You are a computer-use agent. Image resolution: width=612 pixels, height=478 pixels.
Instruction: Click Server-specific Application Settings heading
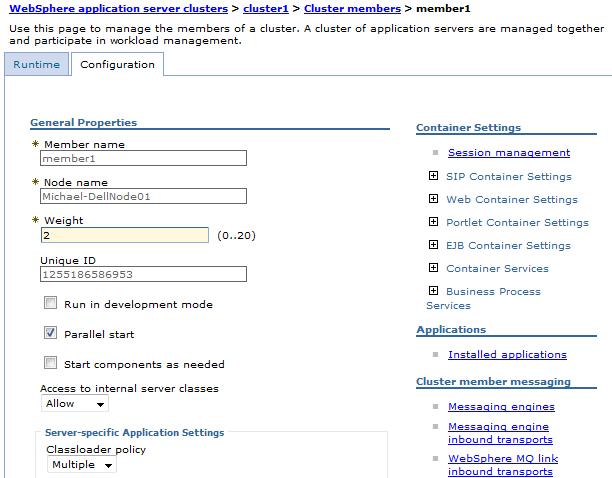135,433
